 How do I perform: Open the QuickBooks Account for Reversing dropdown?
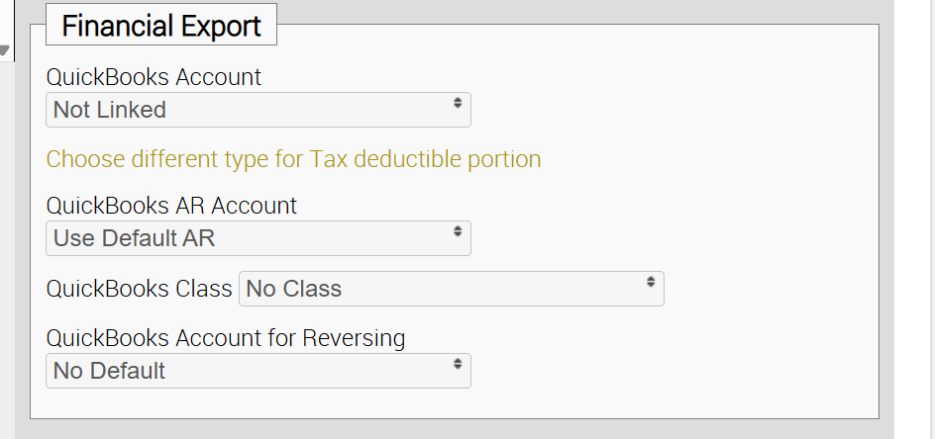(258, 371)
